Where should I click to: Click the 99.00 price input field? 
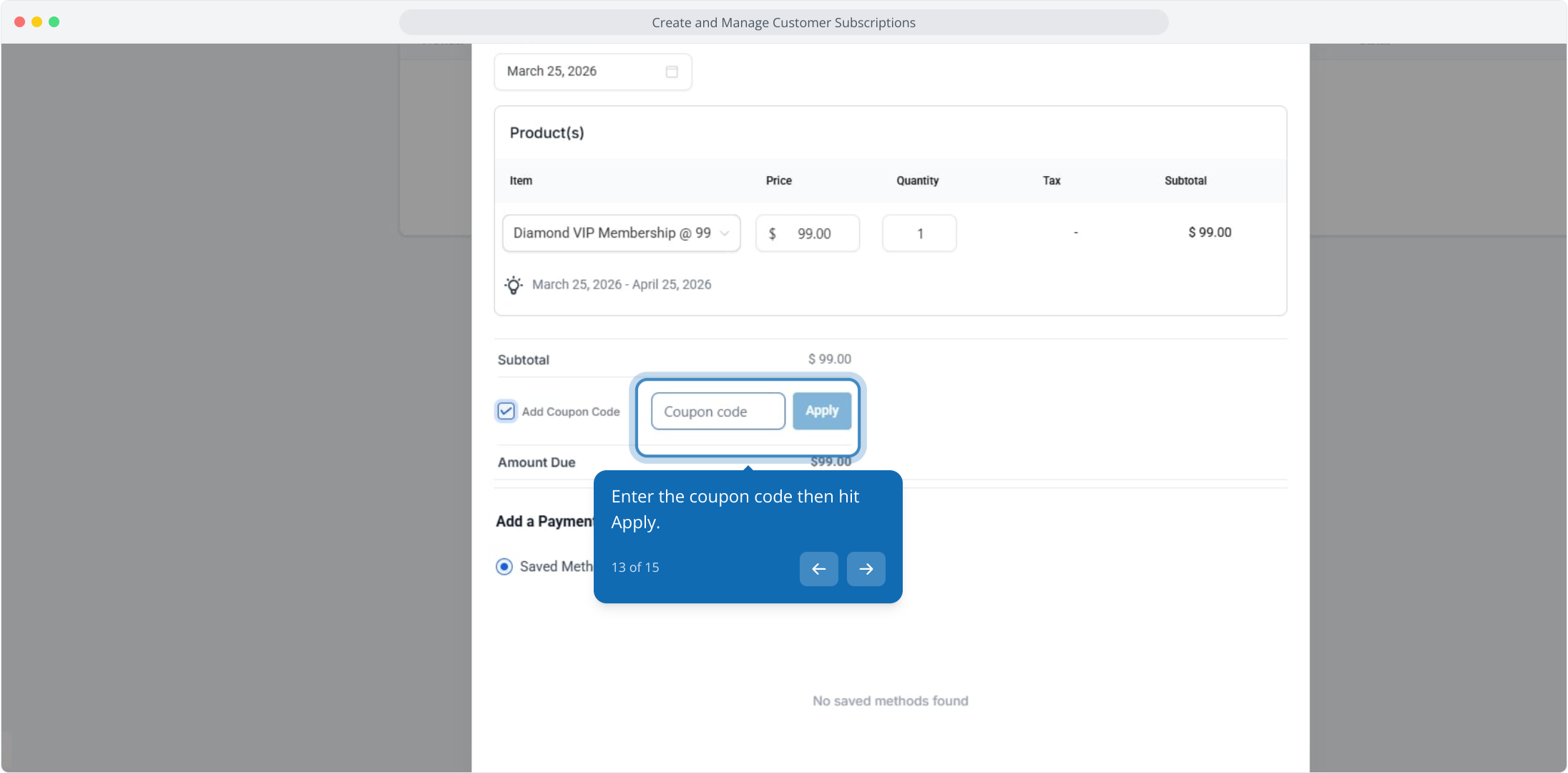(815, 234)
